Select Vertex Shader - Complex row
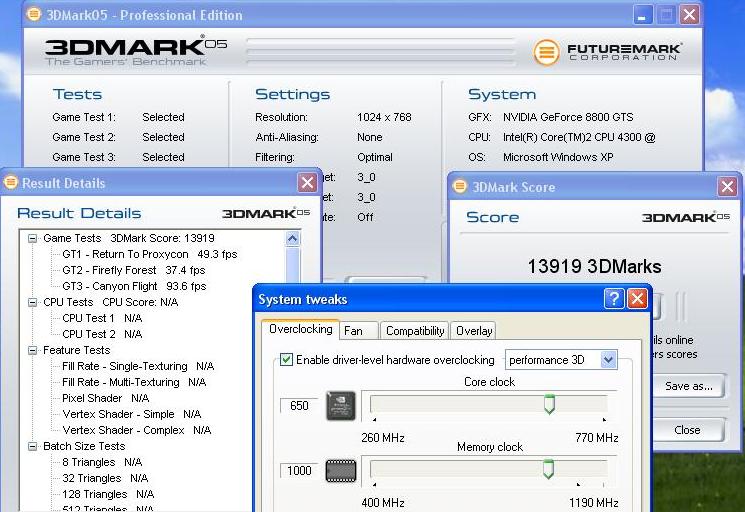Viewport: 745px width, 512px height. [x=137, y=430]
